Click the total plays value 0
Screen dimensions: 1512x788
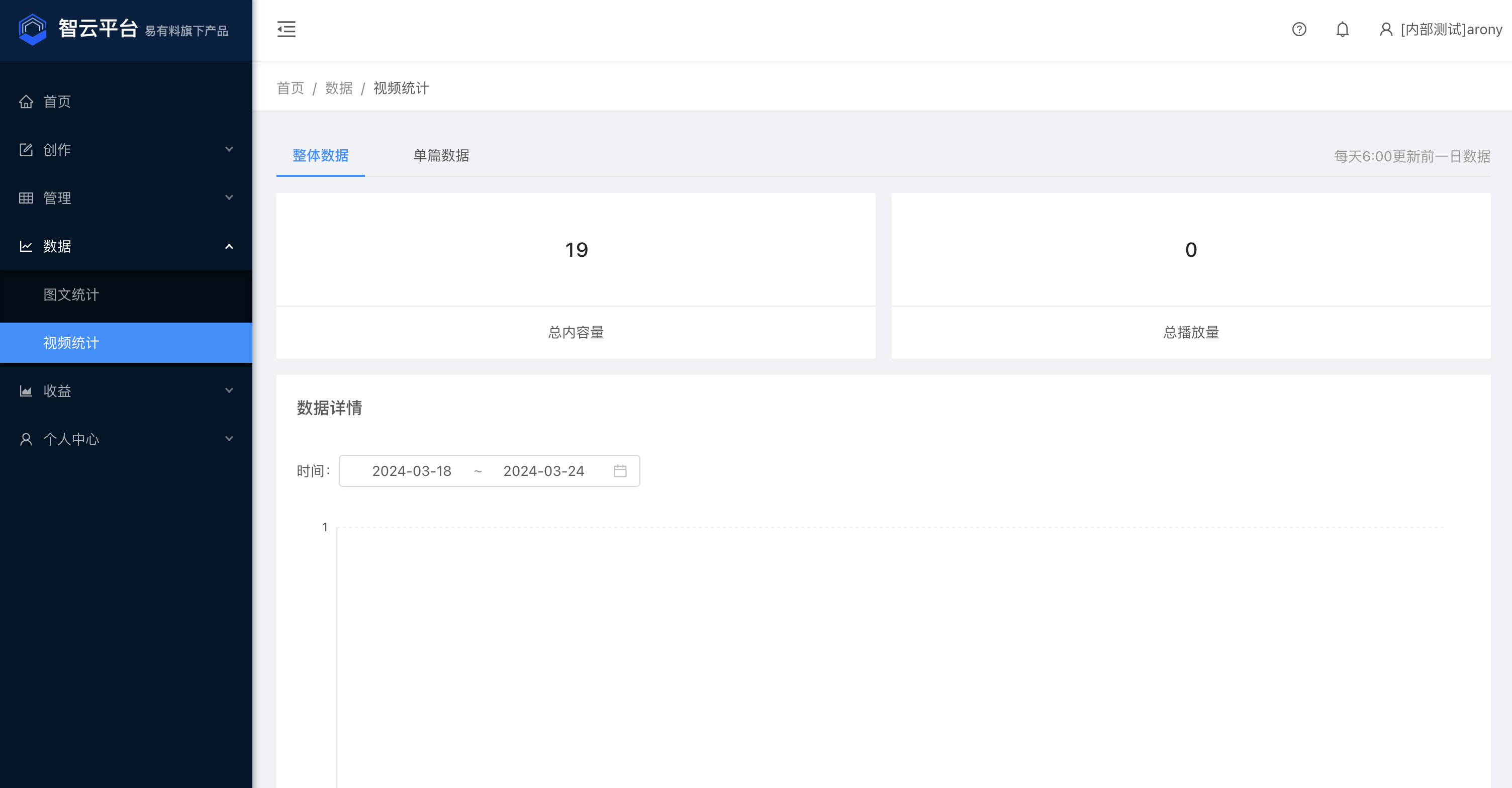pos(1191,250)
